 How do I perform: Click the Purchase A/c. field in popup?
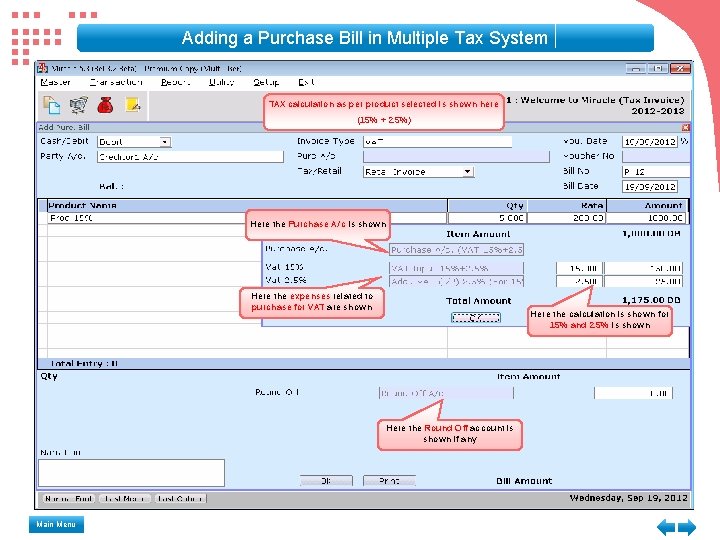[x=456, y=250]
